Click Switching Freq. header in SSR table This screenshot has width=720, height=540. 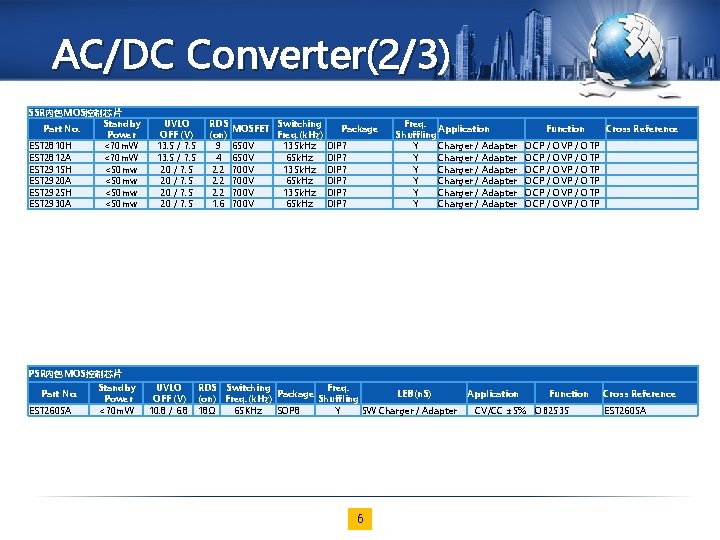[x=299, y=129]
